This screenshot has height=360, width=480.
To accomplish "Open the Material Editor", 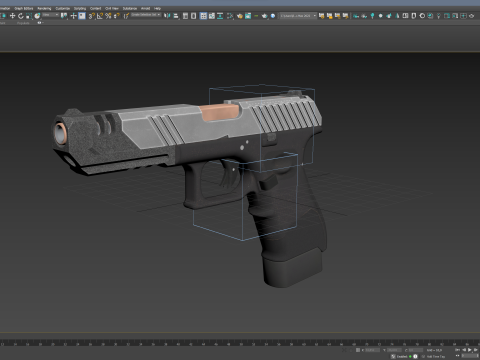I will [x=230, y=16].
